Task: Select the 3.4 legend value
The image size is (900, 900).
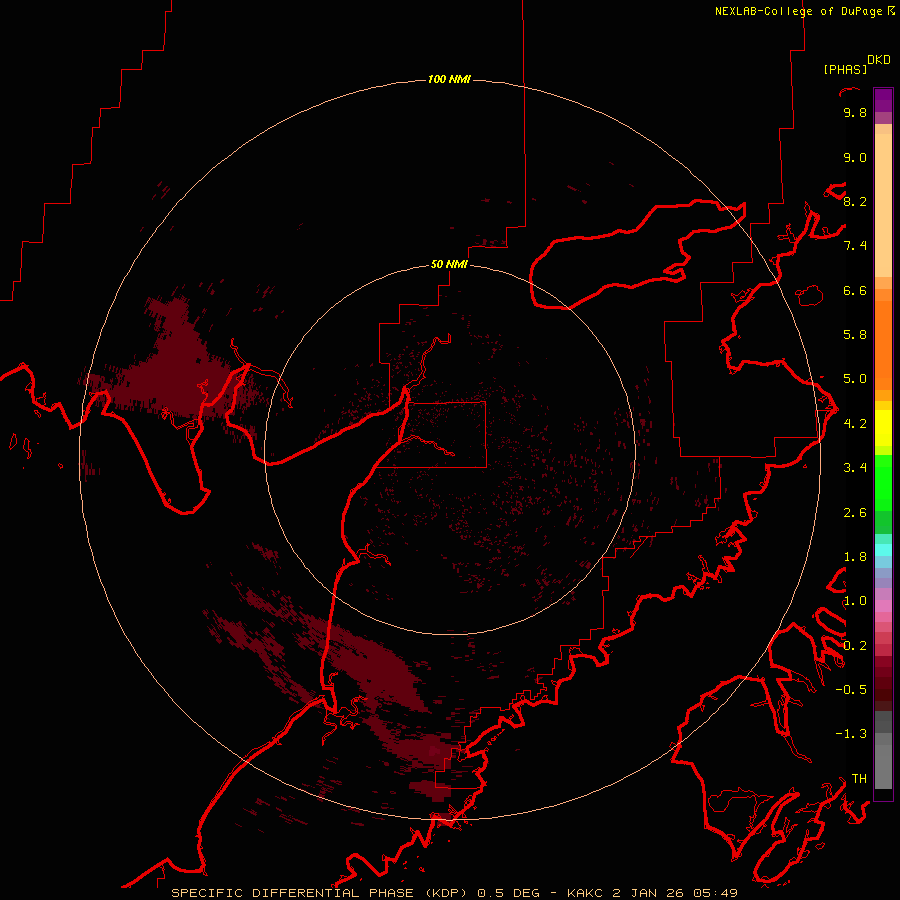Action: [x=855, y=468]
